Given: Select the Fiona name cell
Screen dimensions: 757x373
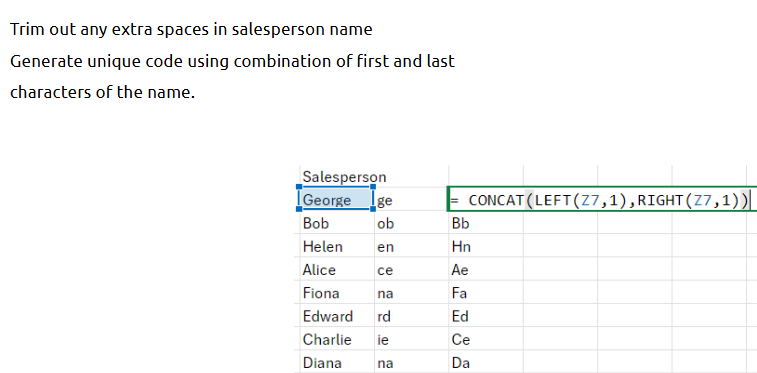Looking at the screenshot, I should [336, 292].
